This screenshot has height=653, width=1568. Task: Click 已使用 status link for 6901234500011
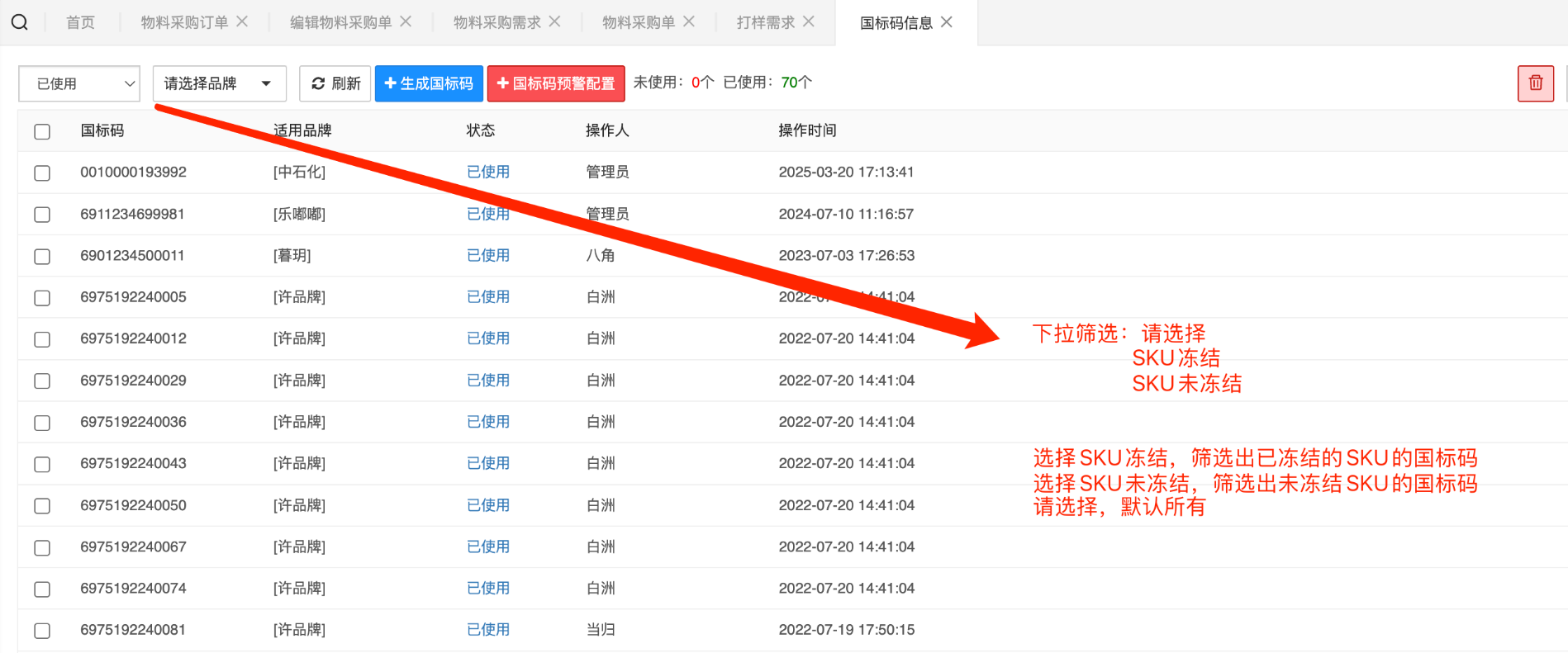pyautogui.click(x=487, y=256)
